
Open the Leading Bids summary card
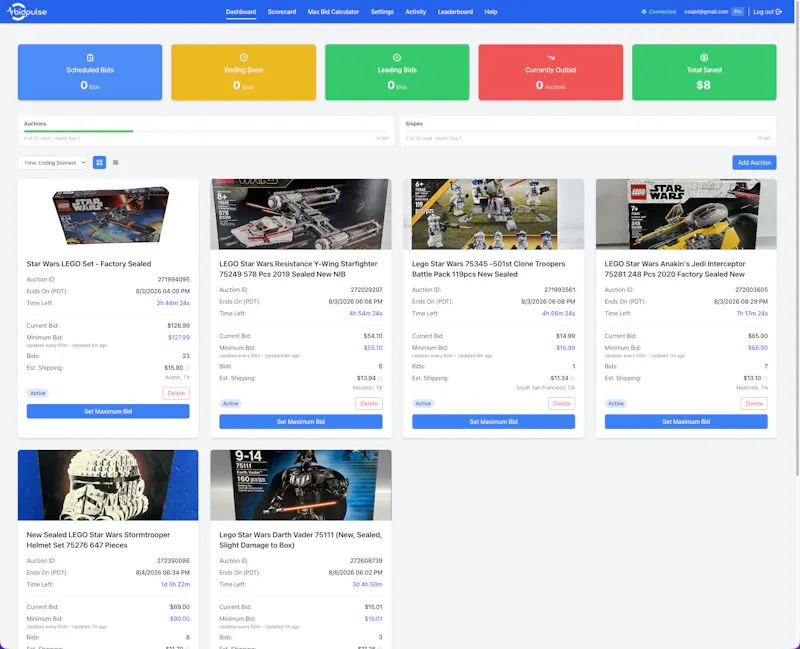tap(397, 72)
